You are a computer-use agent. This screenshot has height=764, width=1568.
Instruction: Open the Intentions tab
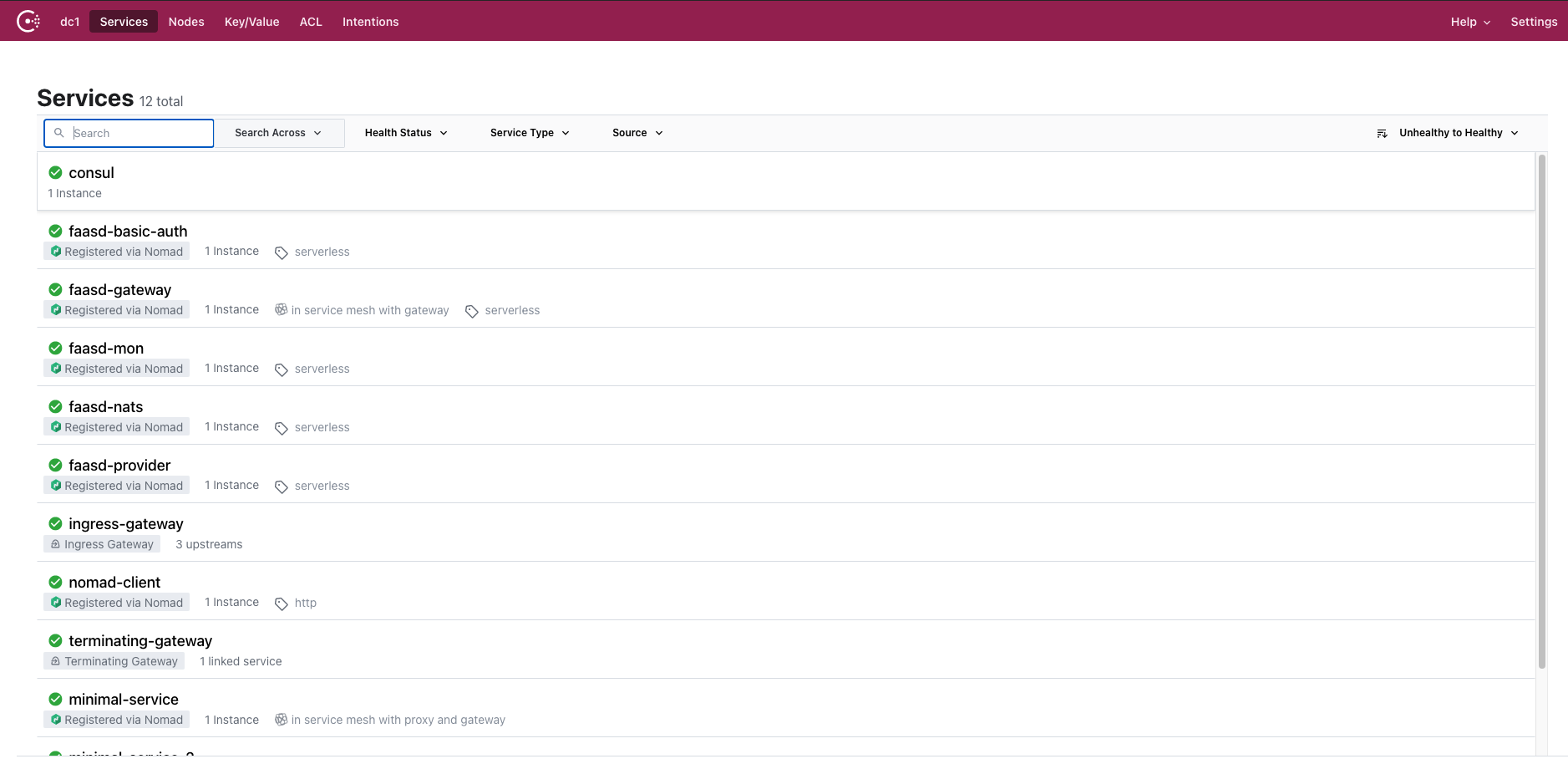tap(370, 22)
